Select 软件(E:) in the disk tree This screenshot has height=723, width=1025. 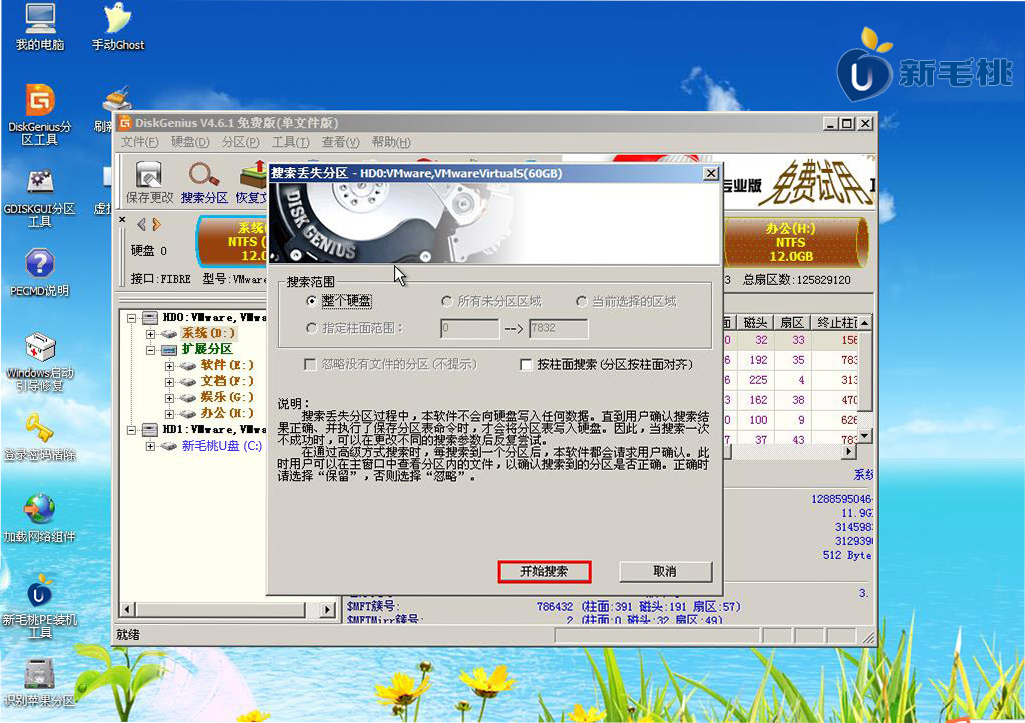[x=226, y=365]
